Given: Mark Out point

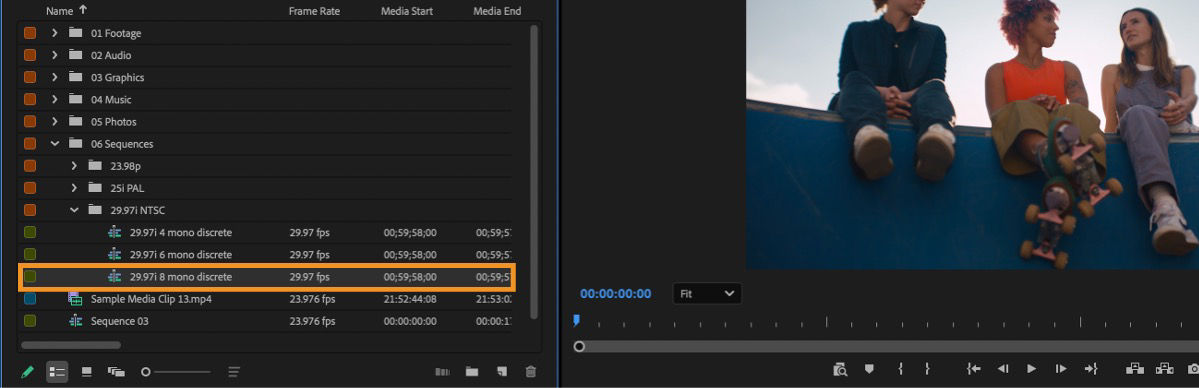Looking at the screenshot, I should tap(927, 369).
